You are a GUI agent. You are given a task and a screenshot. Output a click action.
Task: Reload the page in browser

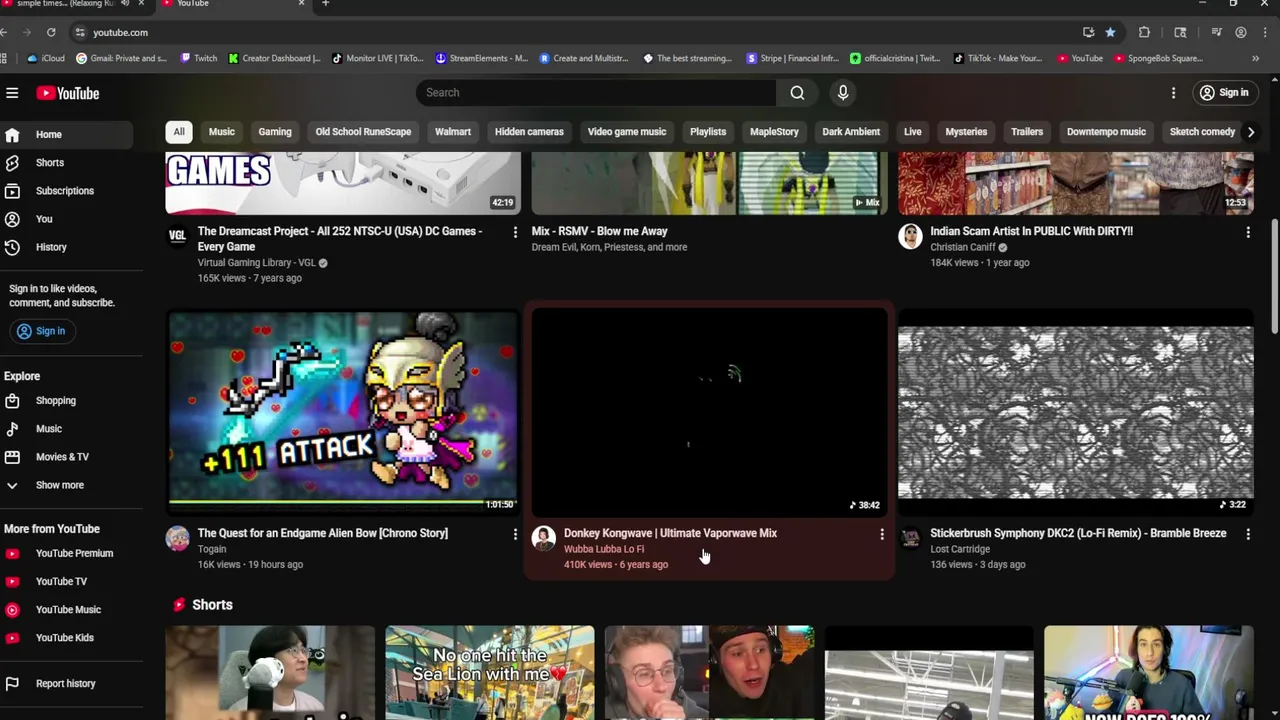51,32
